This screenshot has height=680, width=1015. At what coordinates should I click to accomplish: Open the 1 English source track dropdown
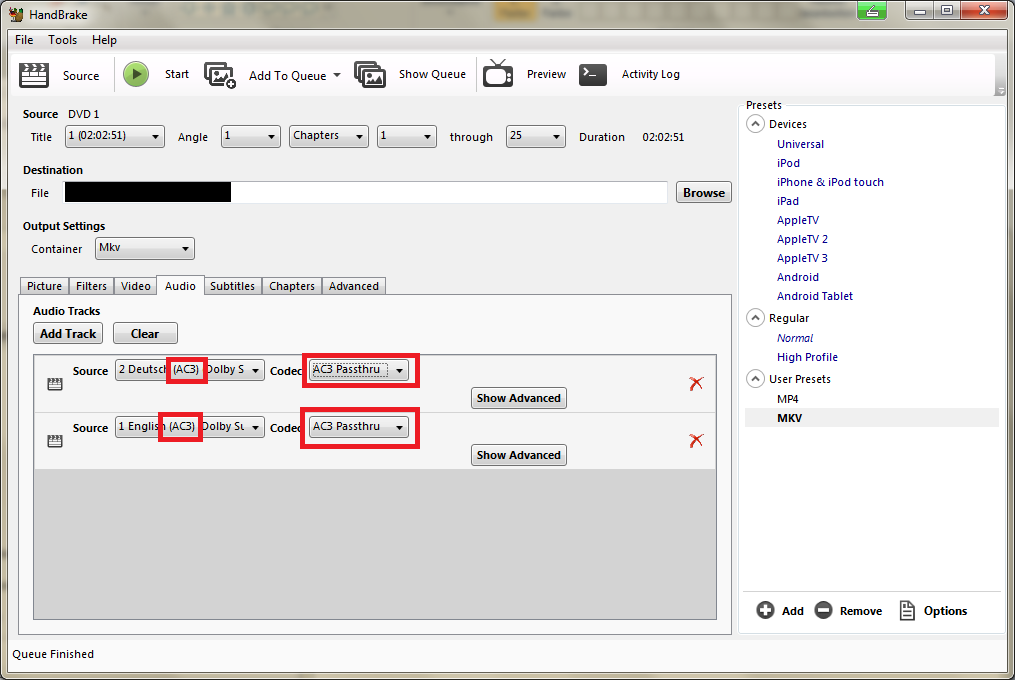click(190, 427)
